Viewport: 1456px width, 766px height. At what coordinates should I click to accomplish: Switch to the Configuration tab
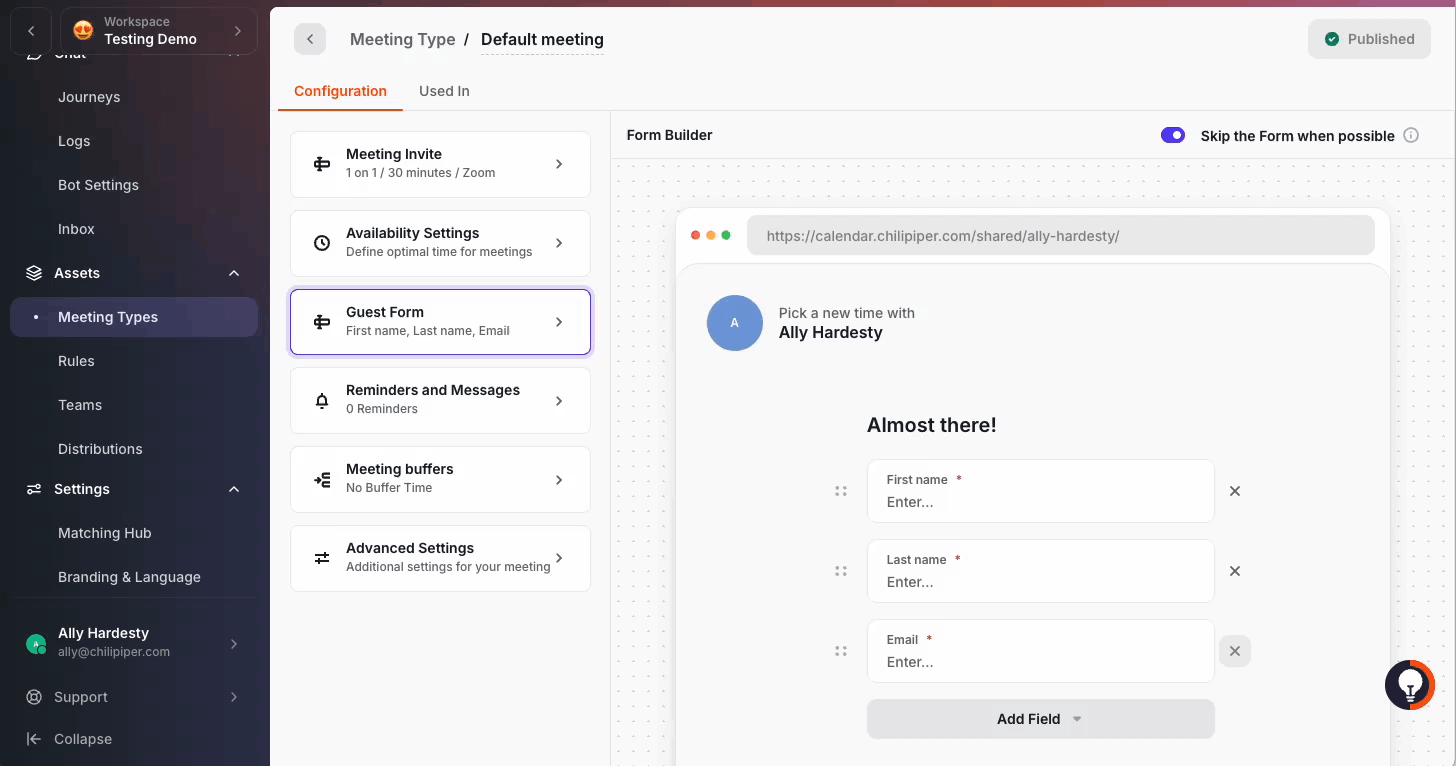pyautogui.click(x=340, y=91)
